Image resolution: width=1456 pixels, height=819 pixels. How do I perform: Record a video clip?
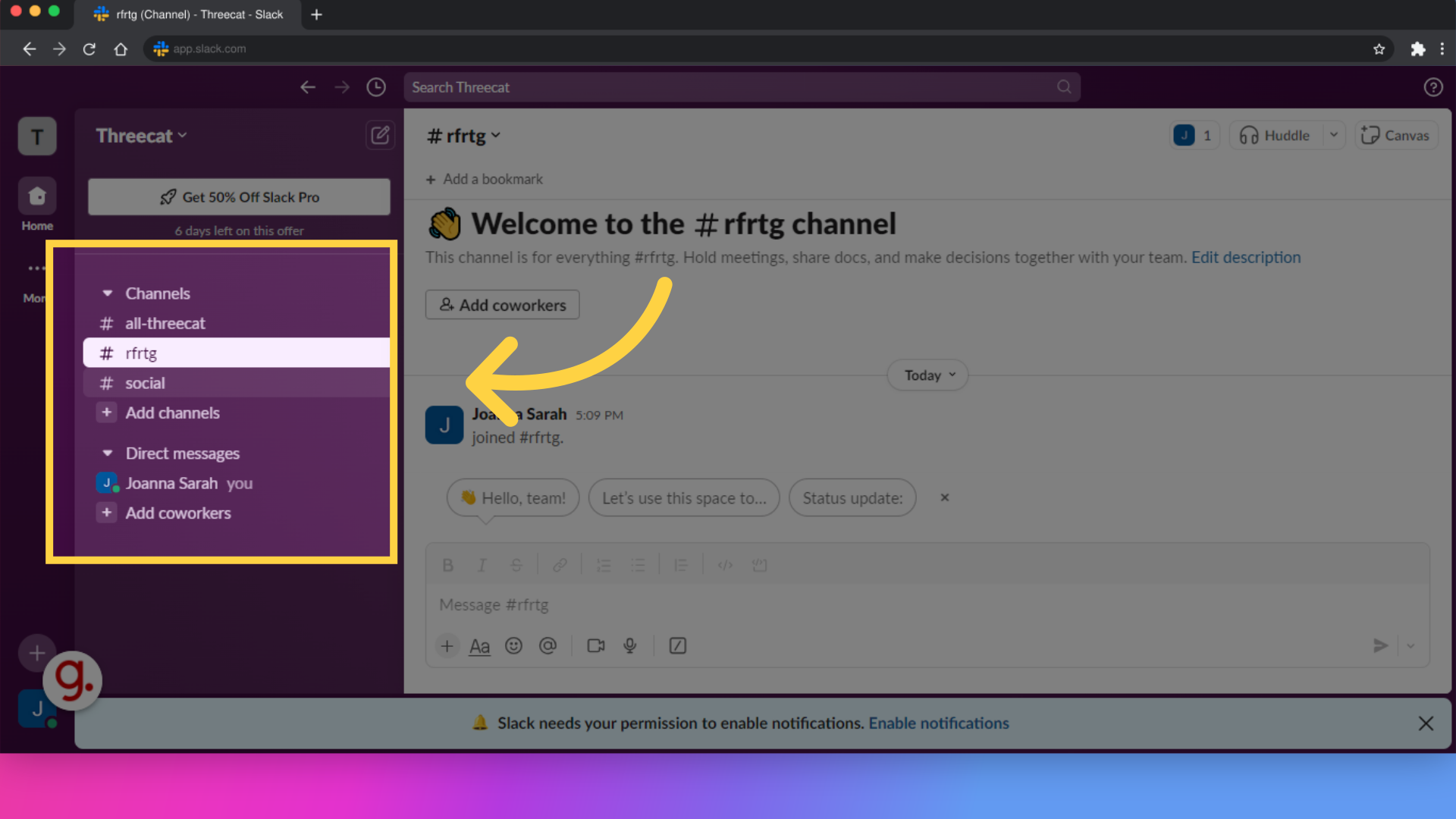[596, 646]
